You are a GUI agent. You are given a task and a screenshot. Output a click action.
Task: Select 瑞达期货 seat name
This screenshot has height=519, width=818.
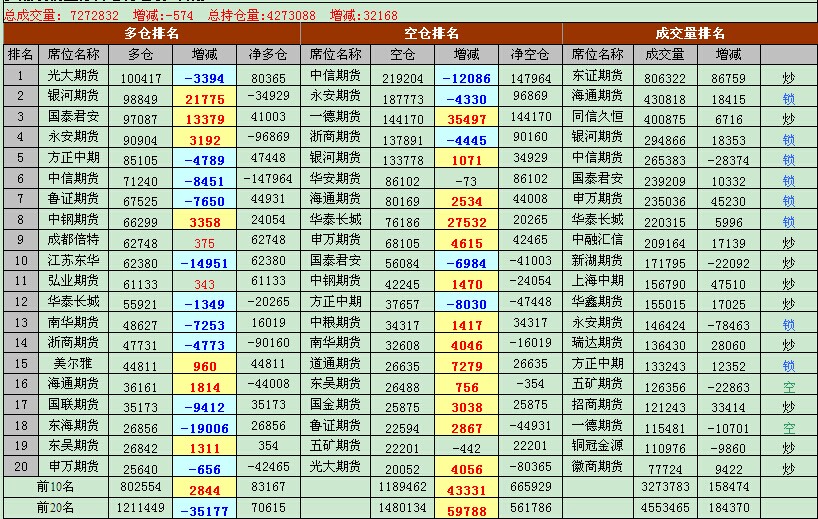597,342
